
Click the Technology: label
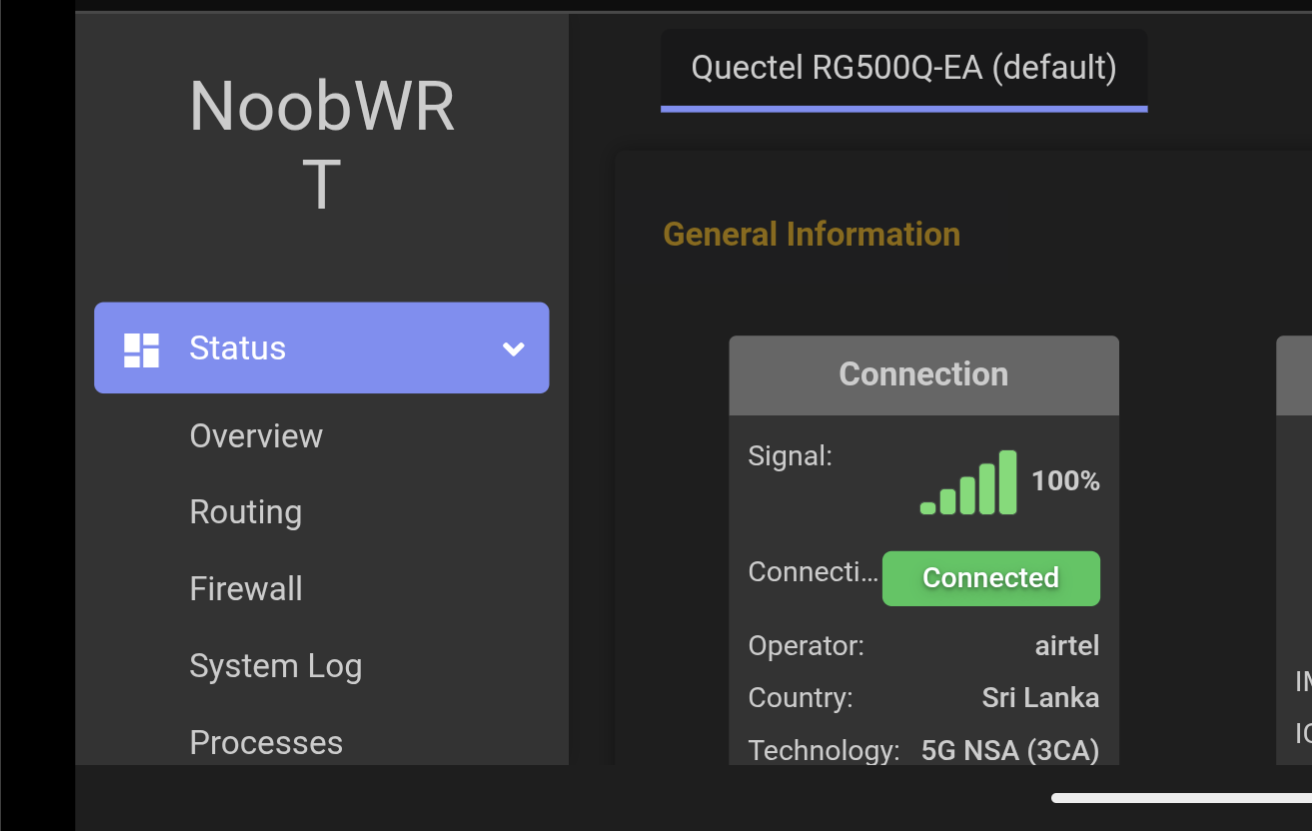click(824, 750)
